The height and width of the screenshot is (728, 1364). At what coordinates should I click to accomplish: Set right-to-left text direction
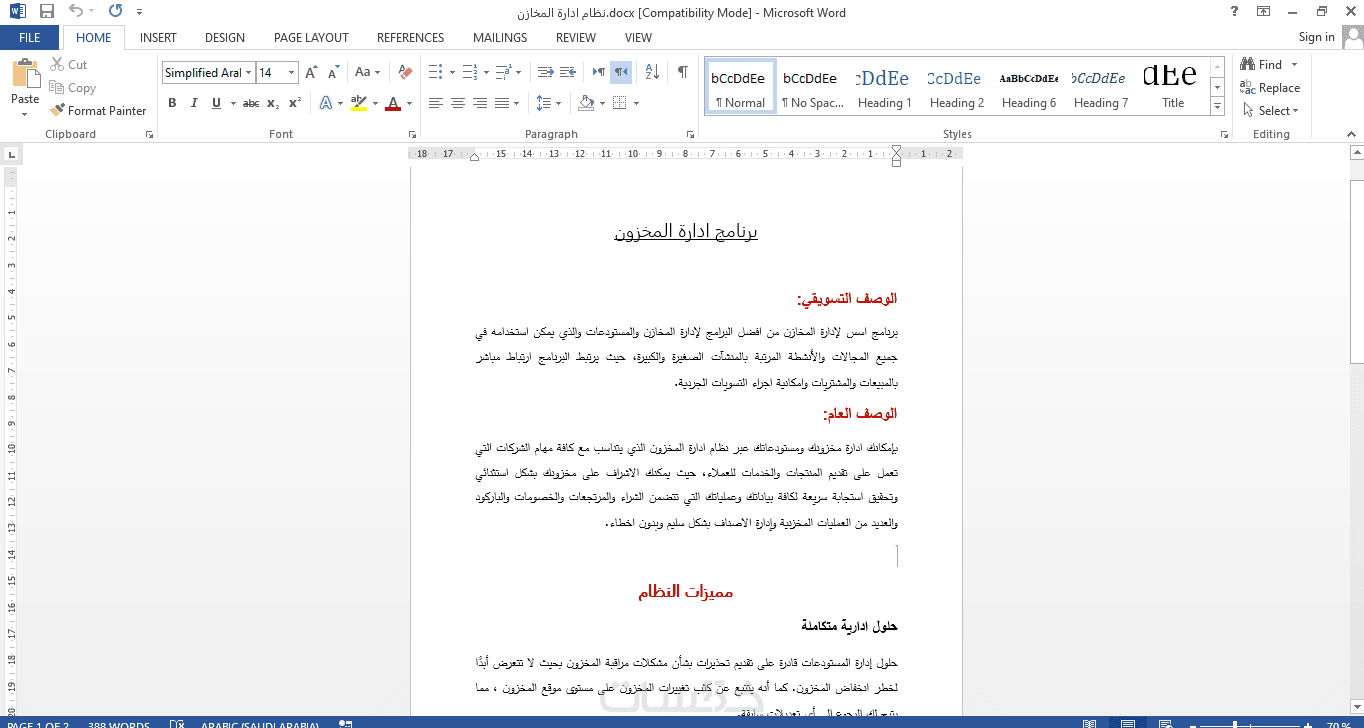(621, 73)
